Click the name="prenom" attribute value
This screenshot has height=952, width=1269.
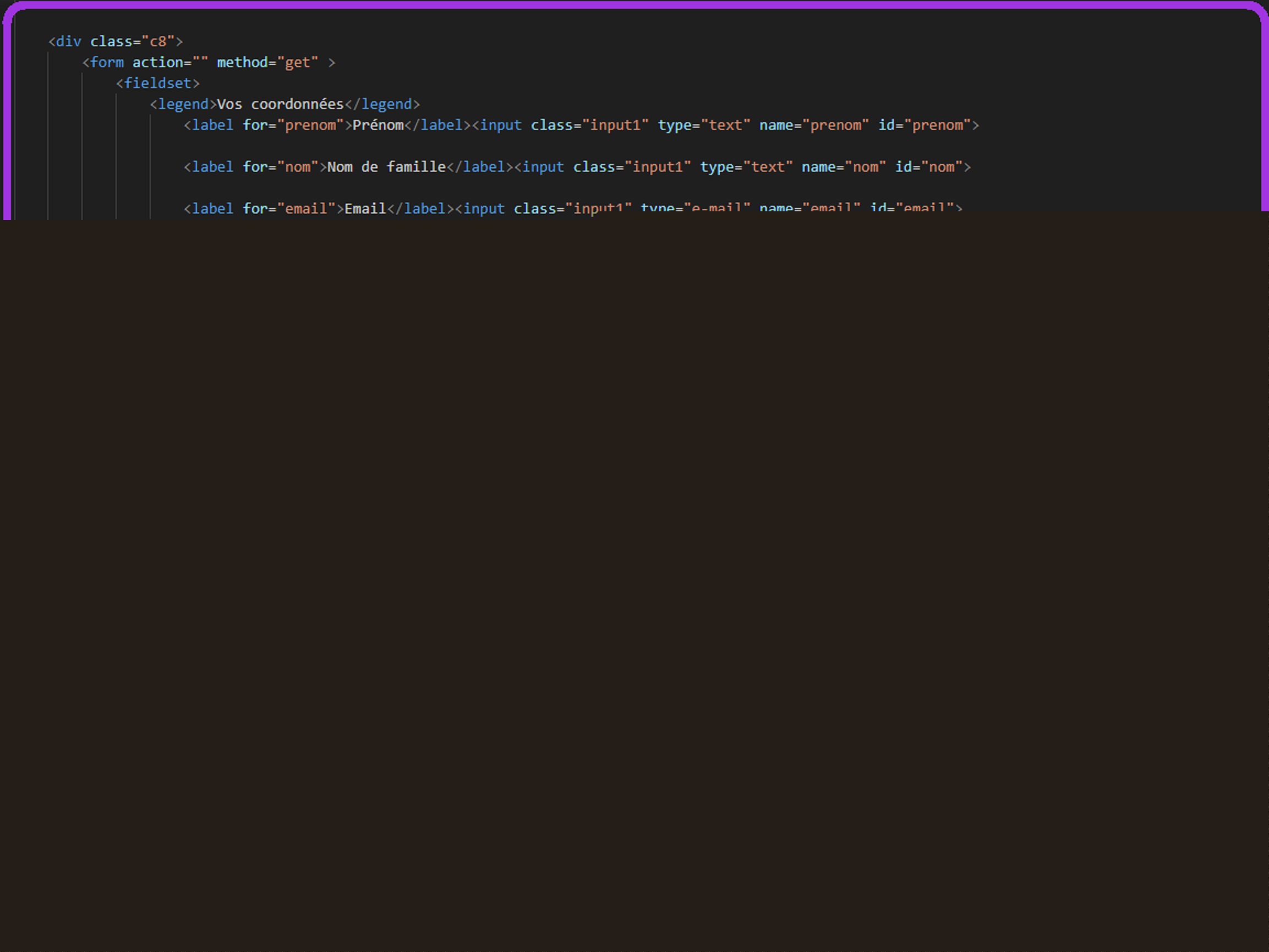[836, 125]
